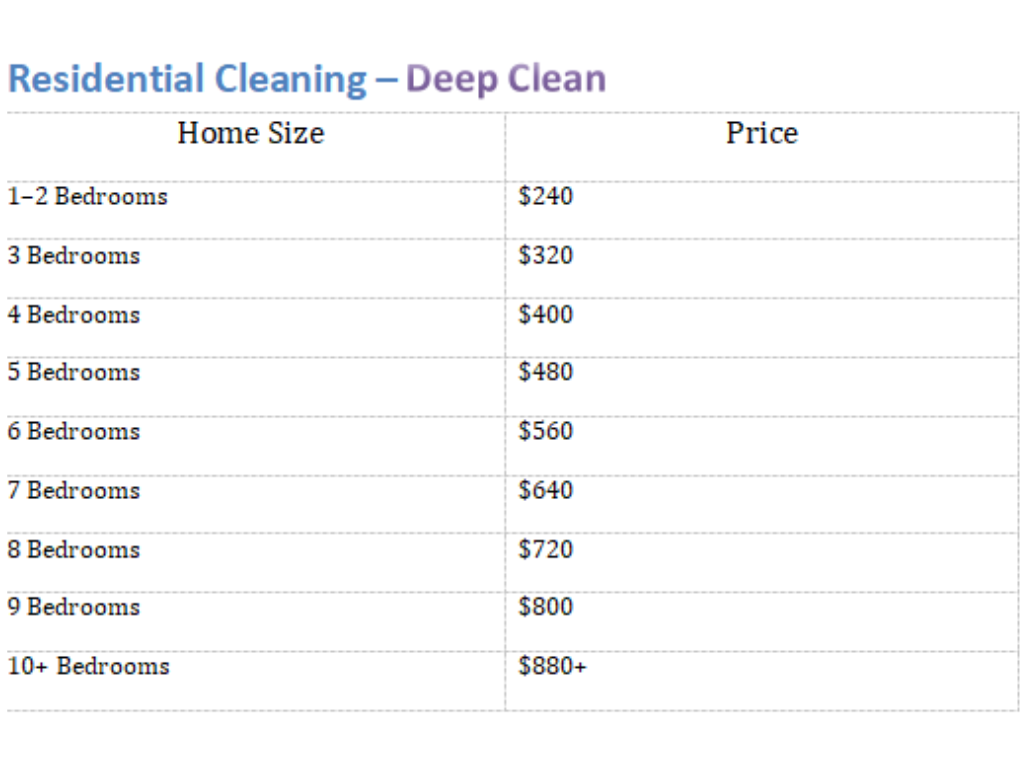Select the 1–2 Bedrooms cell
1024x768 pixels.
88,197
